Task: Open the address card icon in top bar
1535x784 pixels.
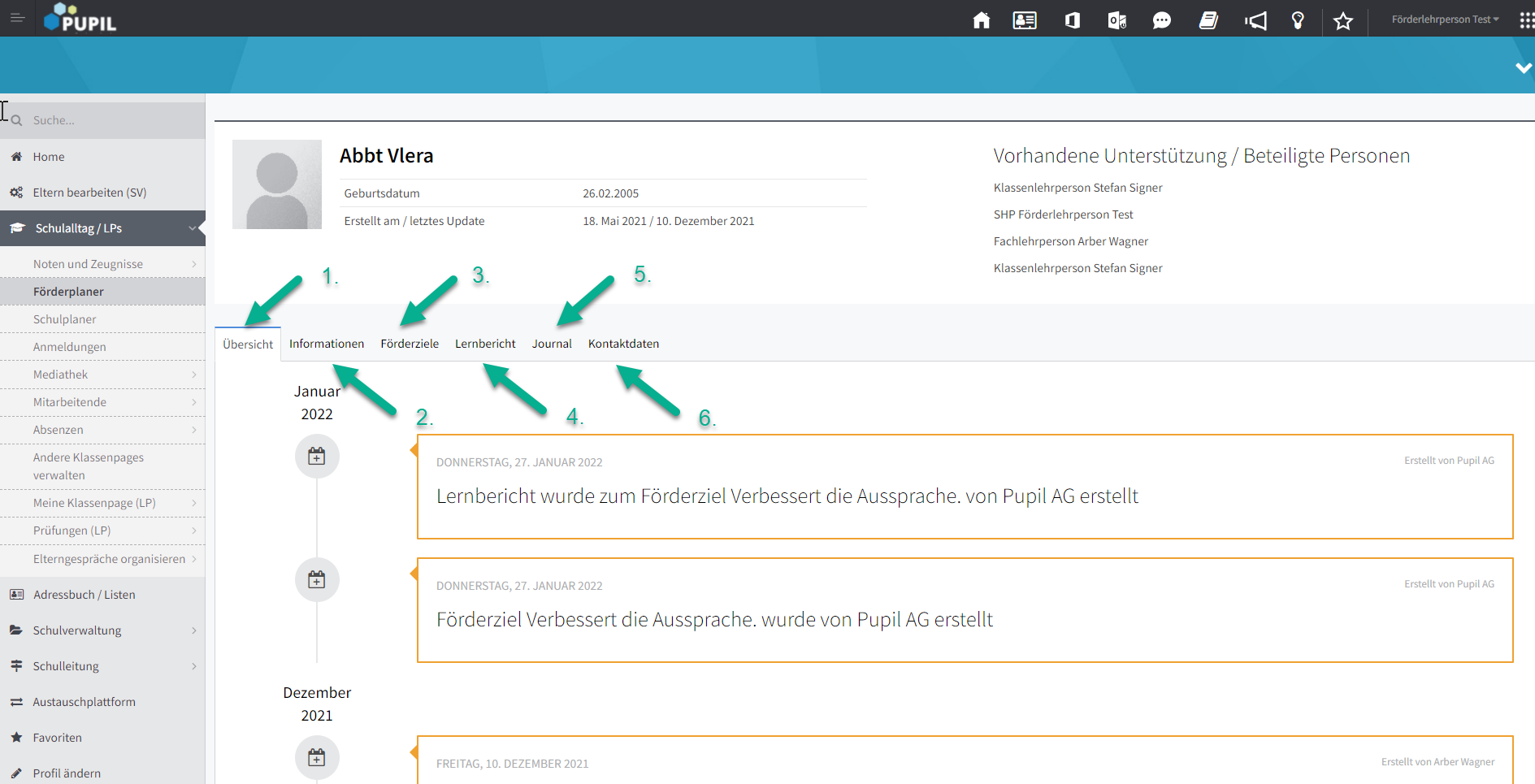Action: 1025,20
